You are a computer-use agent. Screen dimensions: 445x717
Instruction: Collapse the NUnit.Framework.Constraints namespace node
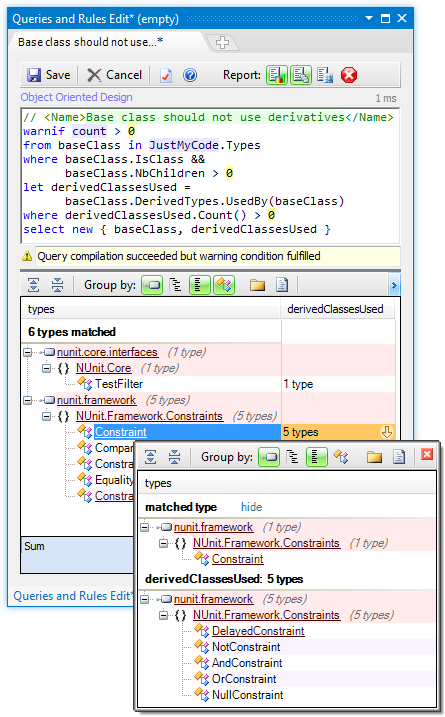[x=46, y=416]
